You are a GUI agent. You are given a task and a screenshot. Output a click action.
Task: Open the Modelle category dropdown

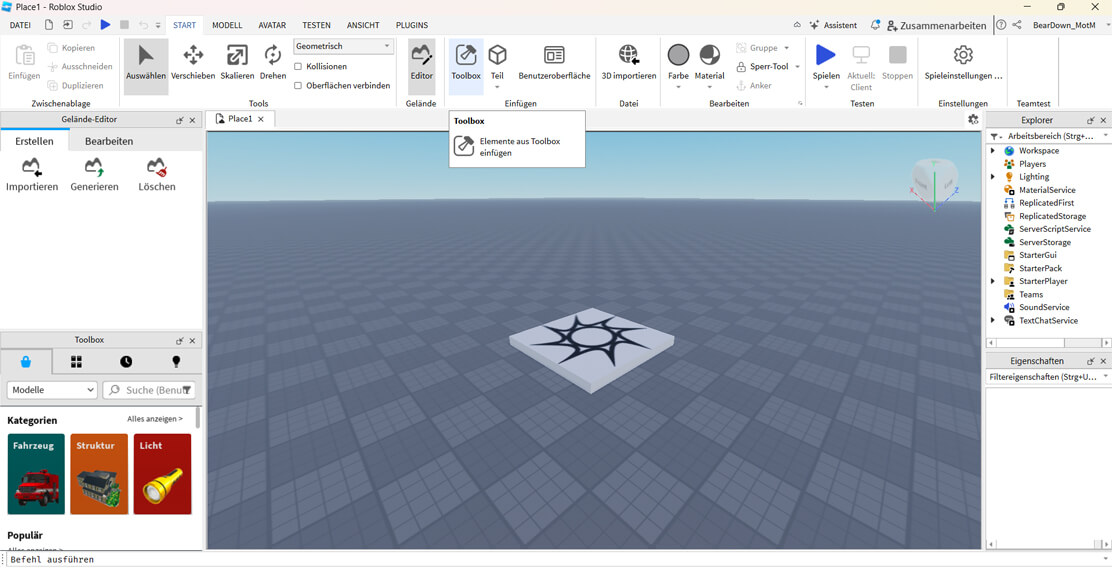[52, 390]
